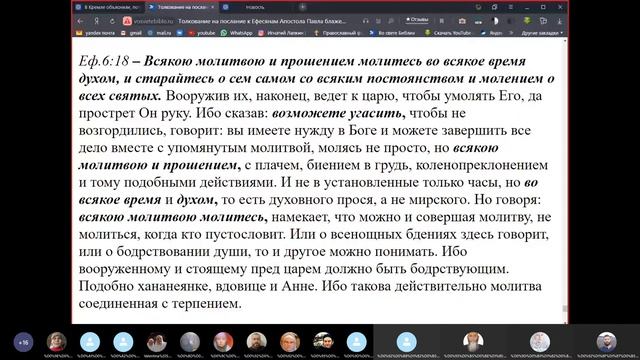Open the Скачать YouTube bookmark
Viewport: 640px width, 360px height.
[448, 33]
